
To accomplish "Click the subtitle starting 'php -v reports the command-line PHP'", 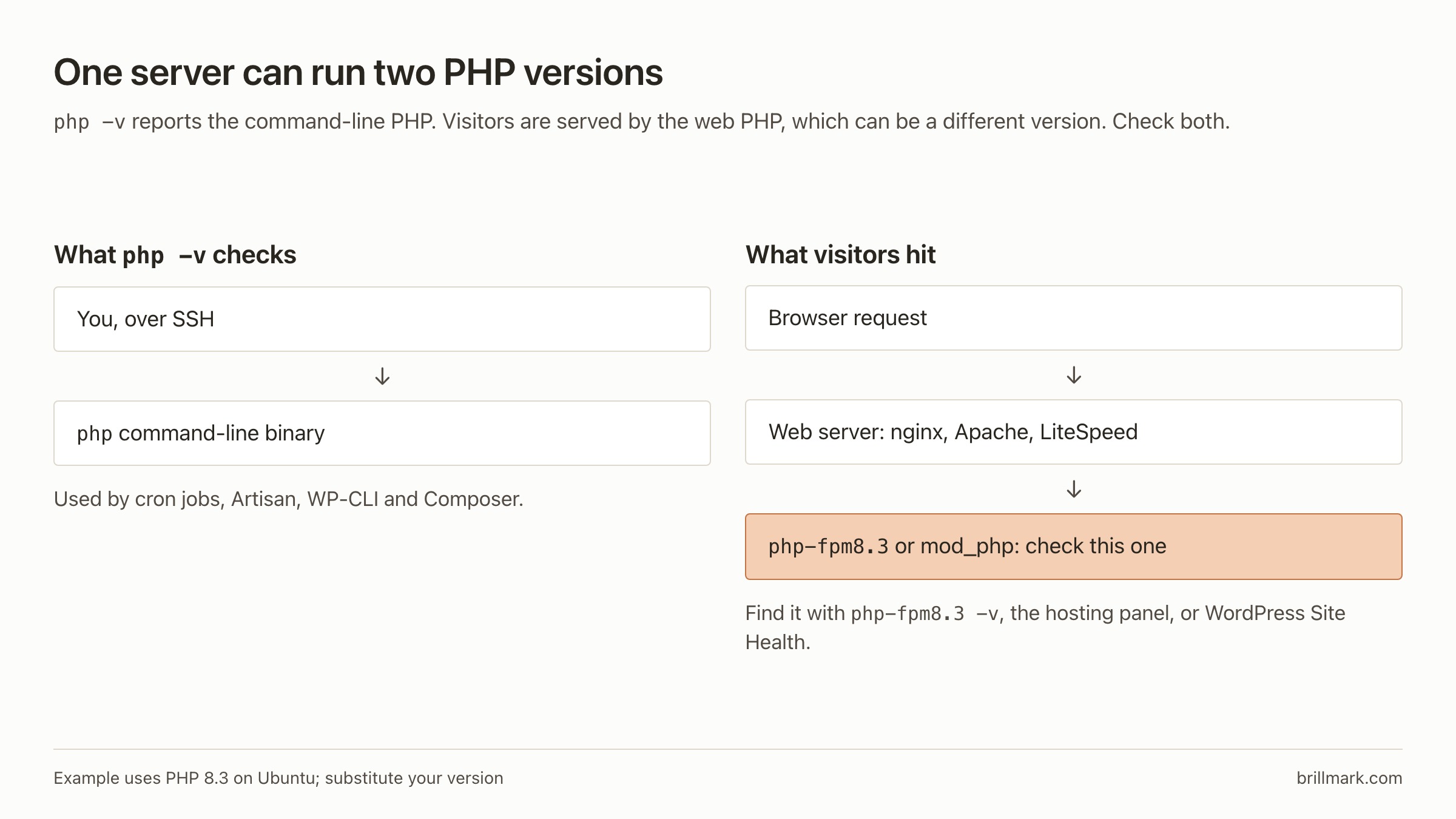I will pos(641,121).
